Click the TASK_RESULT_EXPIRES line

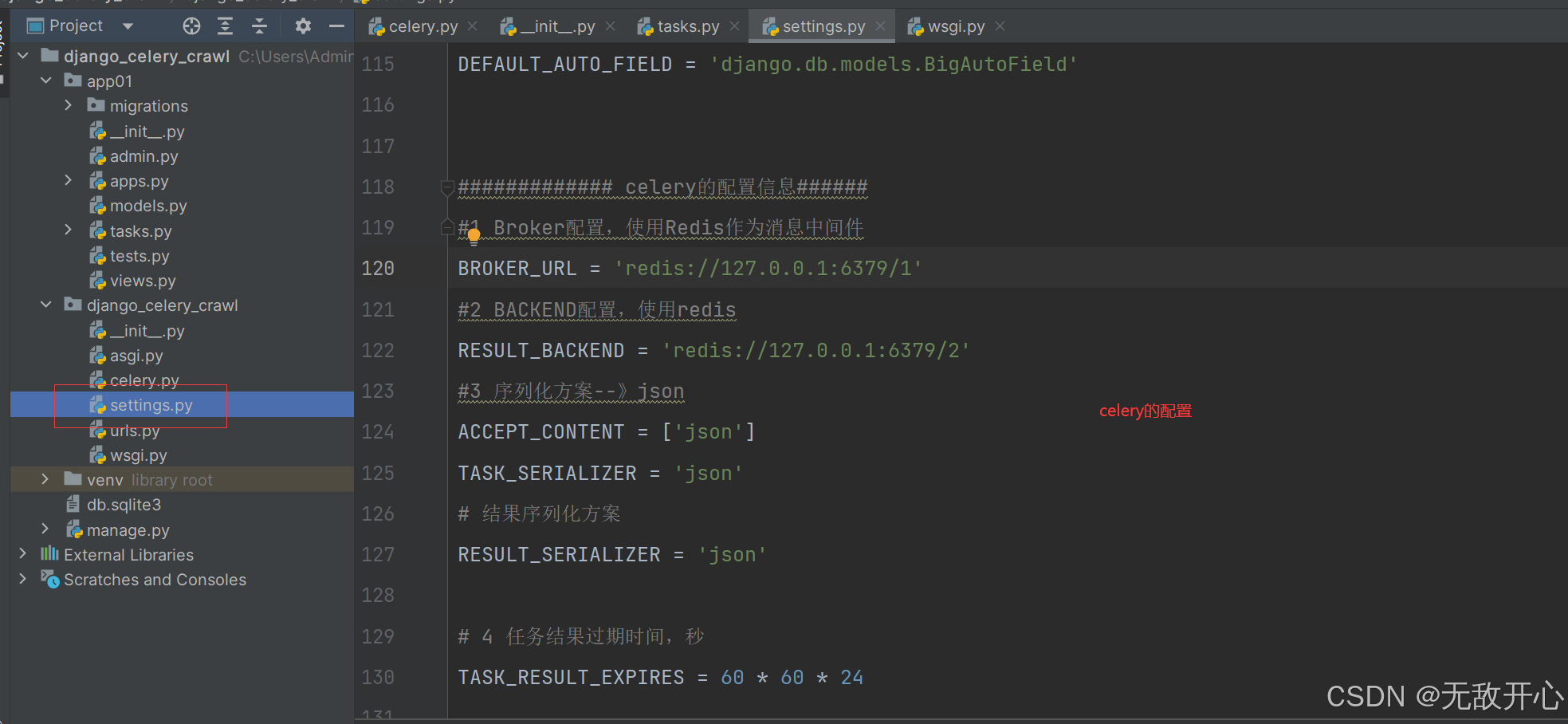pyautogui.click(x=661, y=678)
